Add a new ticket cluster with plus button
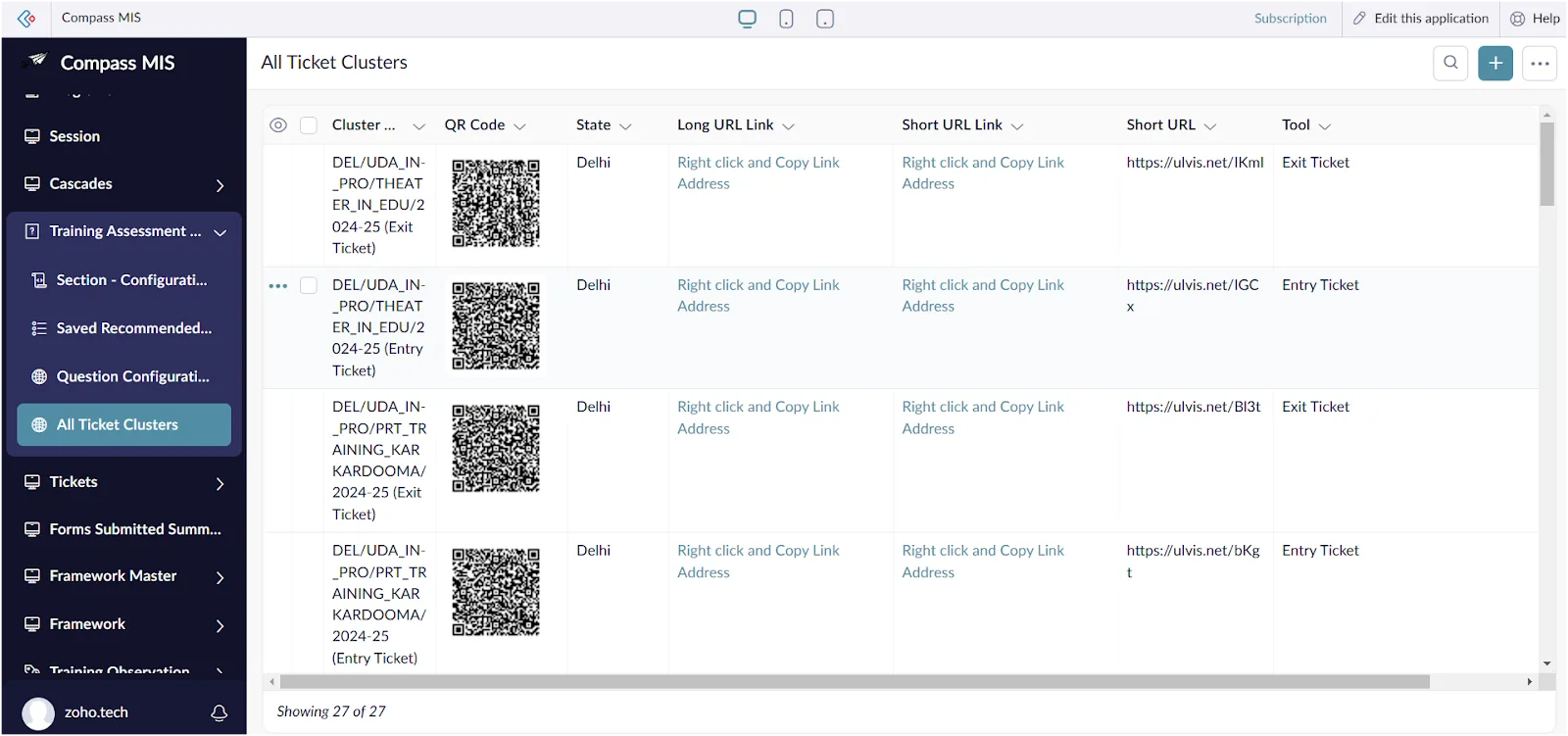The height and width of the screenshot is (736, 1568). point(1495,63)
